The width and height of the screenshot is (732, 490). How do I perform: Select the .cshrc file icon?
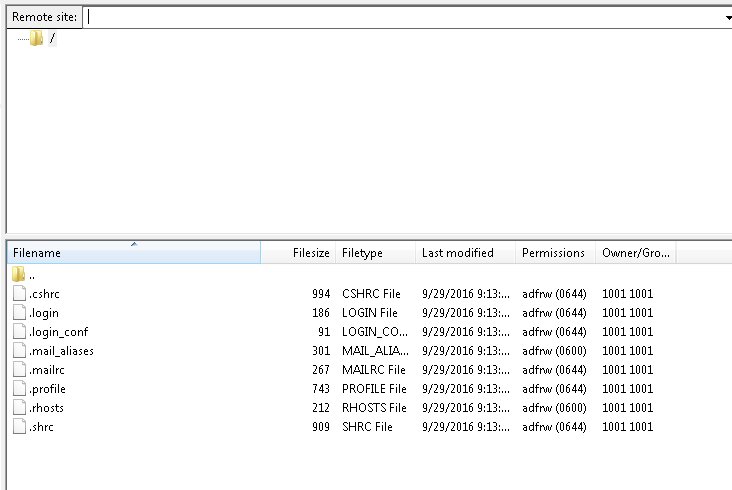(x=19, y=294)
